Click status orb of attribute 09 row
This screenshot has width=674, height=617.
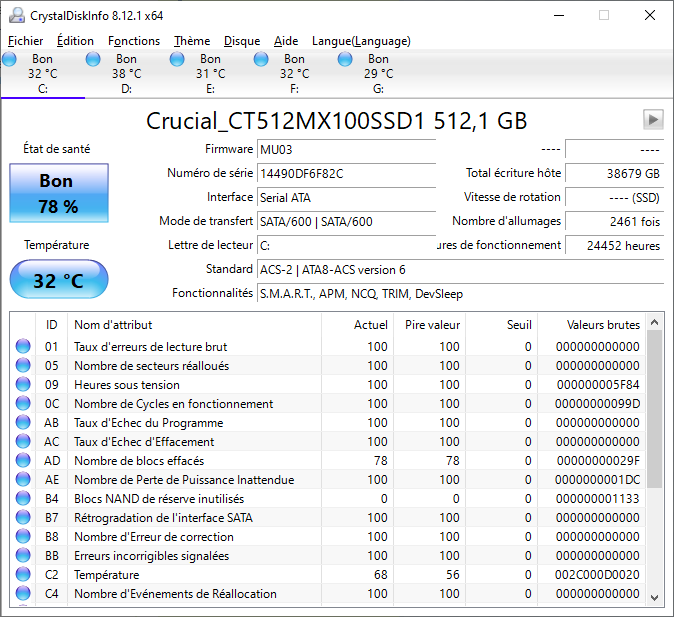point(23,384)
